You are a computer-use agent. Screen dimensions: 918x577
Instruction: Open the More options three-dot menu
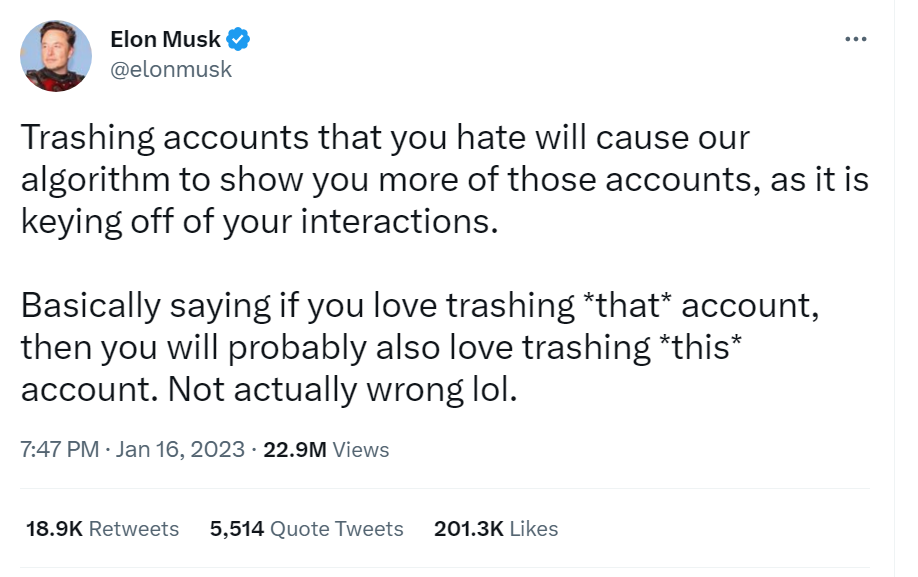[x=855, y=40]
